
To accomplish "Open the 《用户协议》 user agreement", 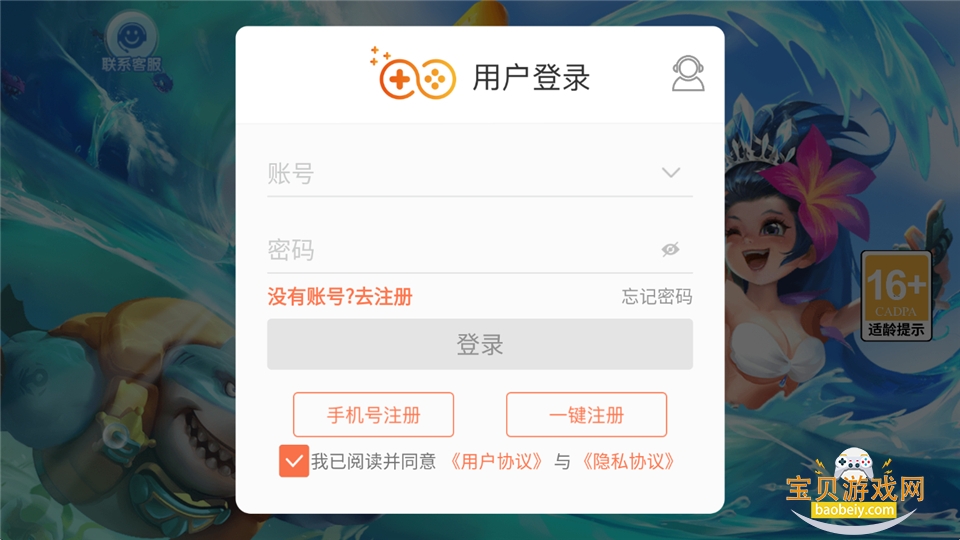I will tap(496, 461).
